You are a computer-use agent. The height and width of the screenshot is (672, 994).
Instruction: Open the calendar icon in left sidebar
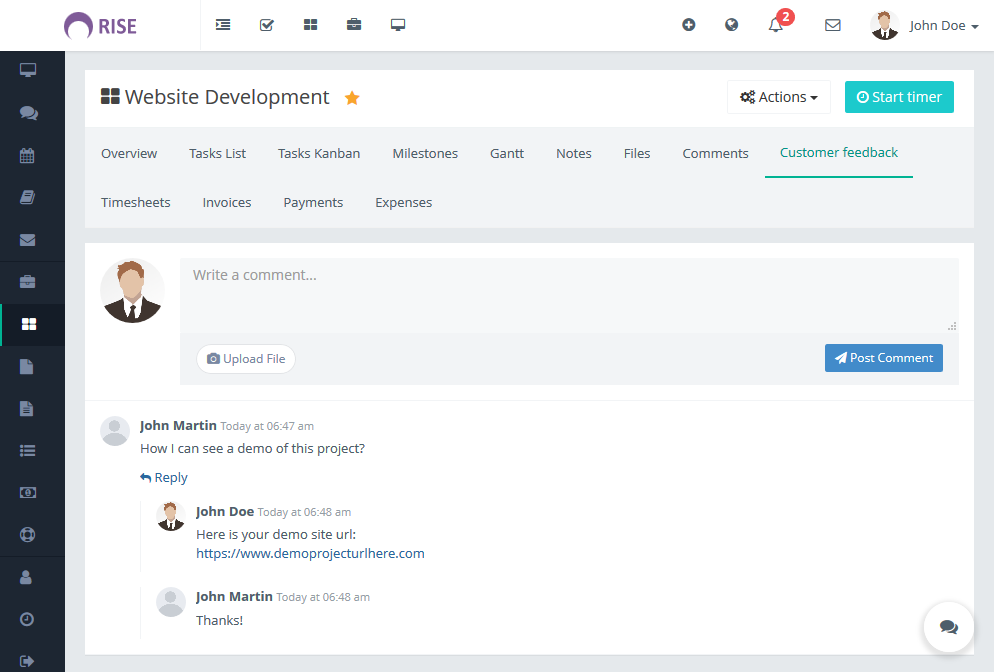click(x=28, y=155)
